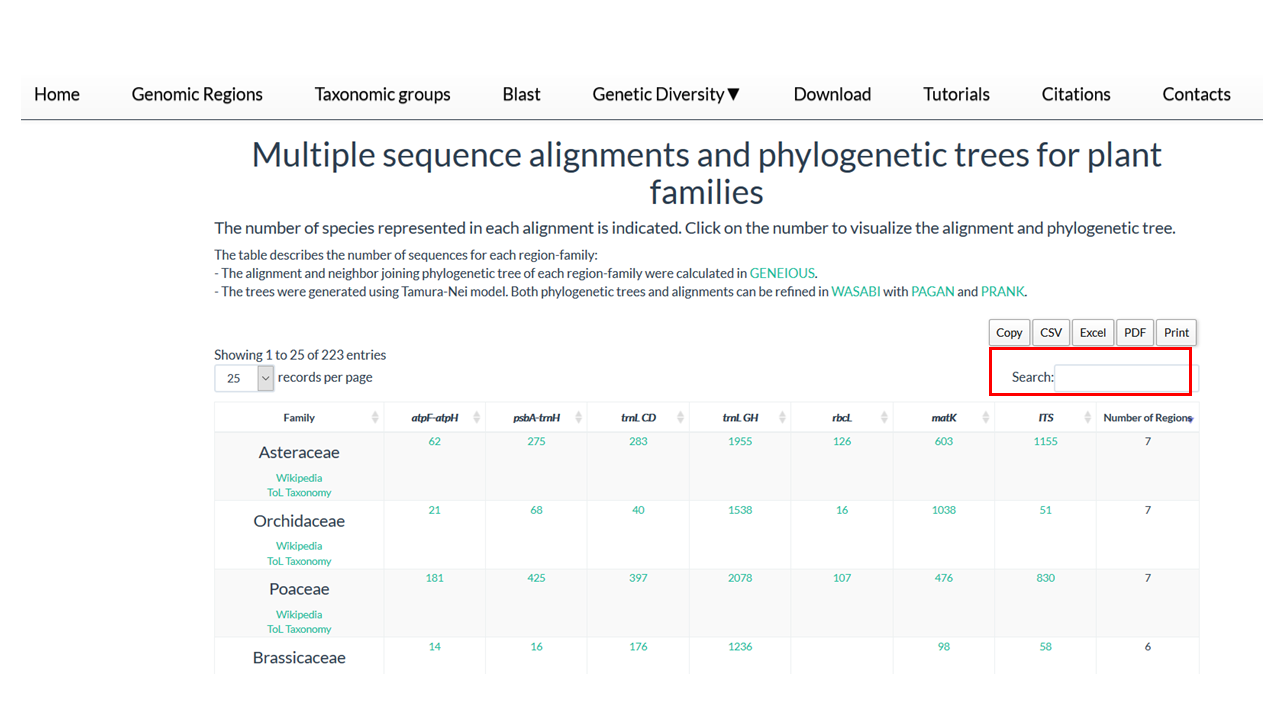Open Orchidaceae matK alignment 1038
Screen dimensions: 1280x720
tap(944, 510)
